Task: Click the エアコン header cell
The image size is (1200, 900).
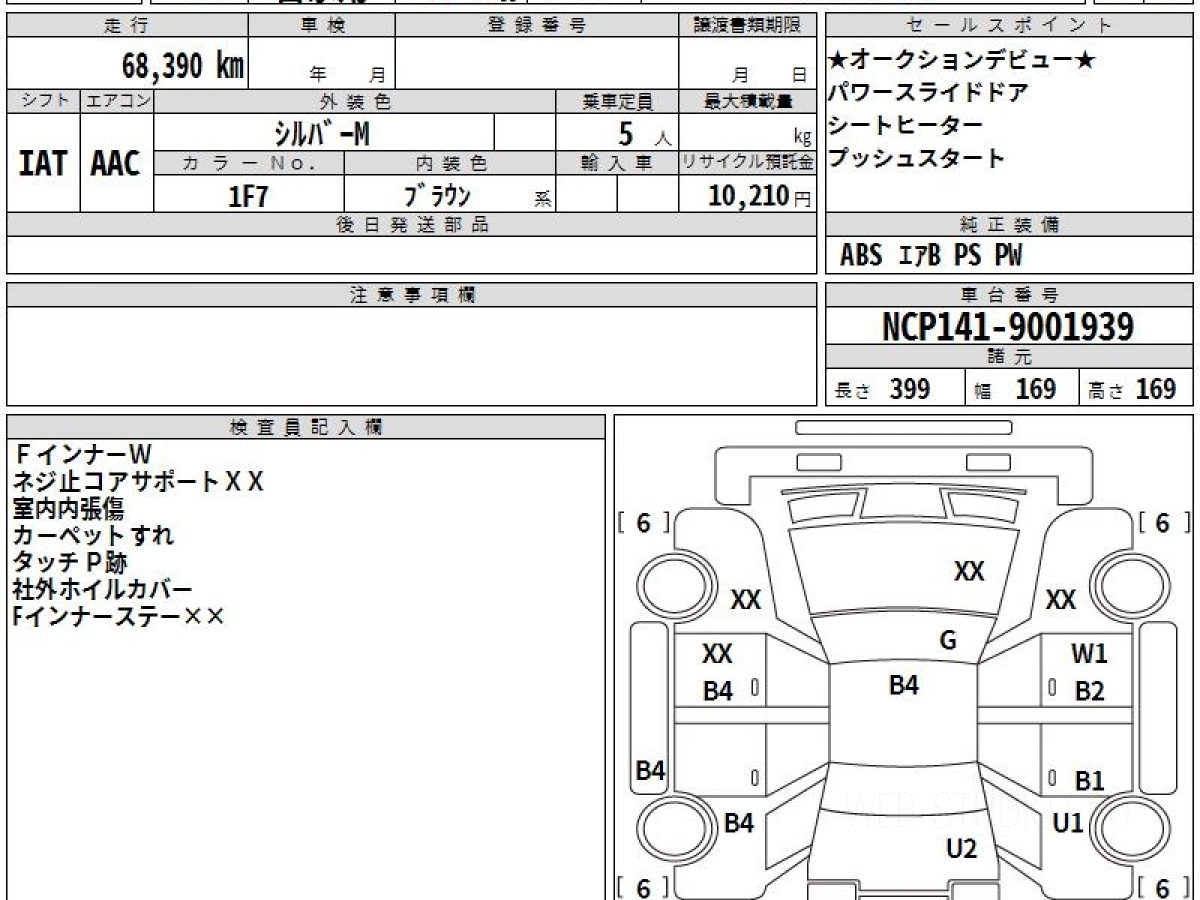Action: pyautogui.click(x=117, y=101)
